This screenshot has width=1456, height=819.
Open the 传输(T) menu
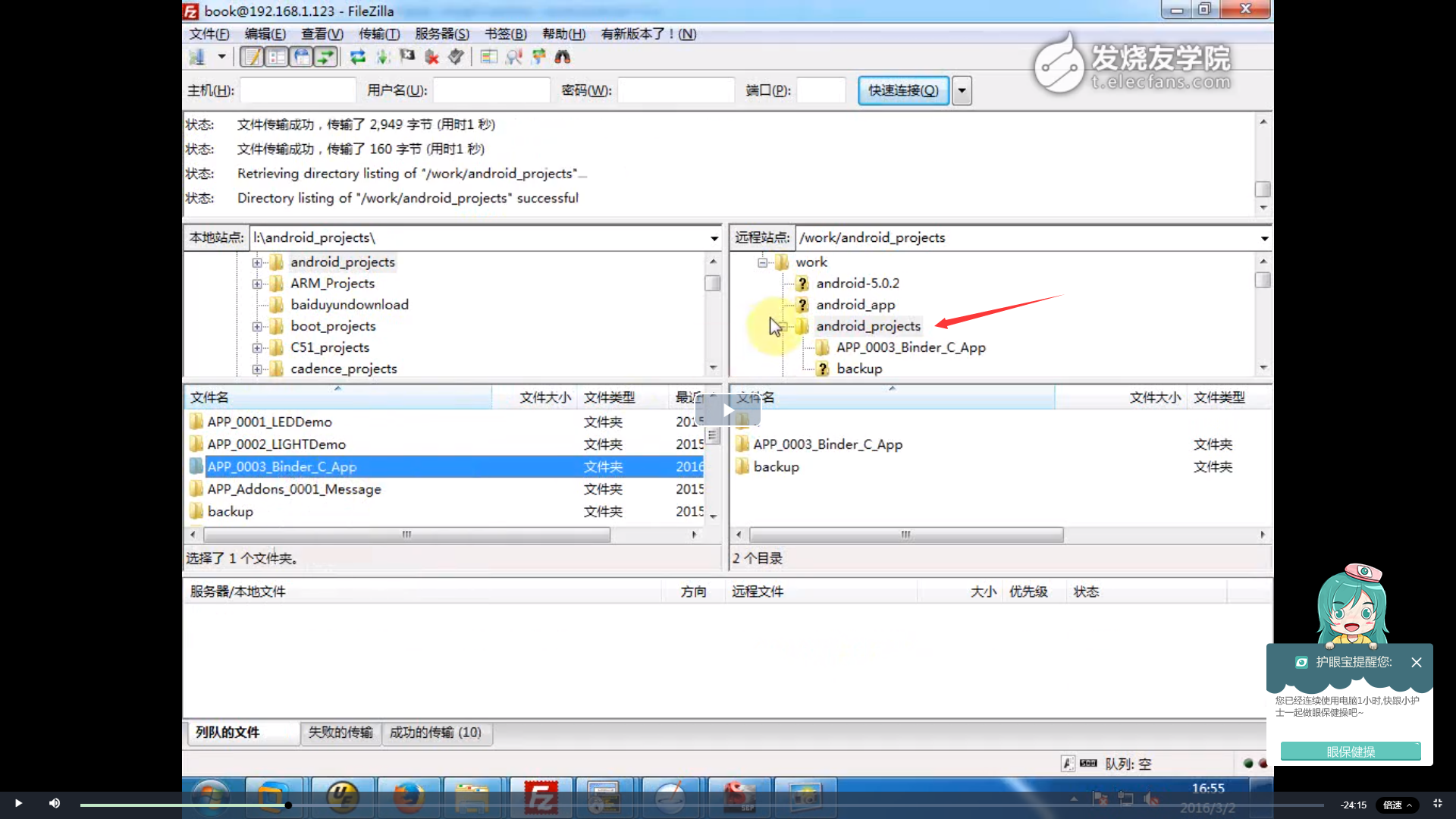(378, 34)
